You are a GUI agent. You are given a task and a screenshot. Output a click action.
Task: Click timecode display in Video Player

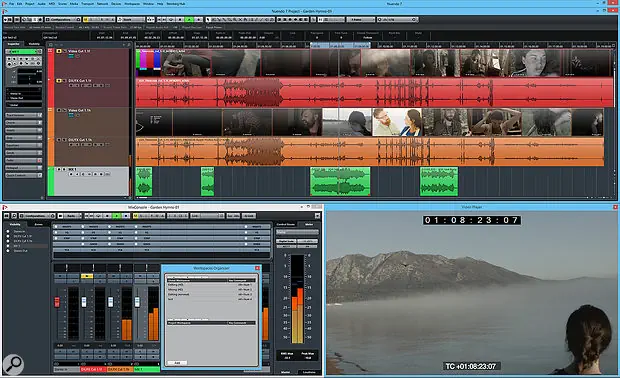[471, 220]
